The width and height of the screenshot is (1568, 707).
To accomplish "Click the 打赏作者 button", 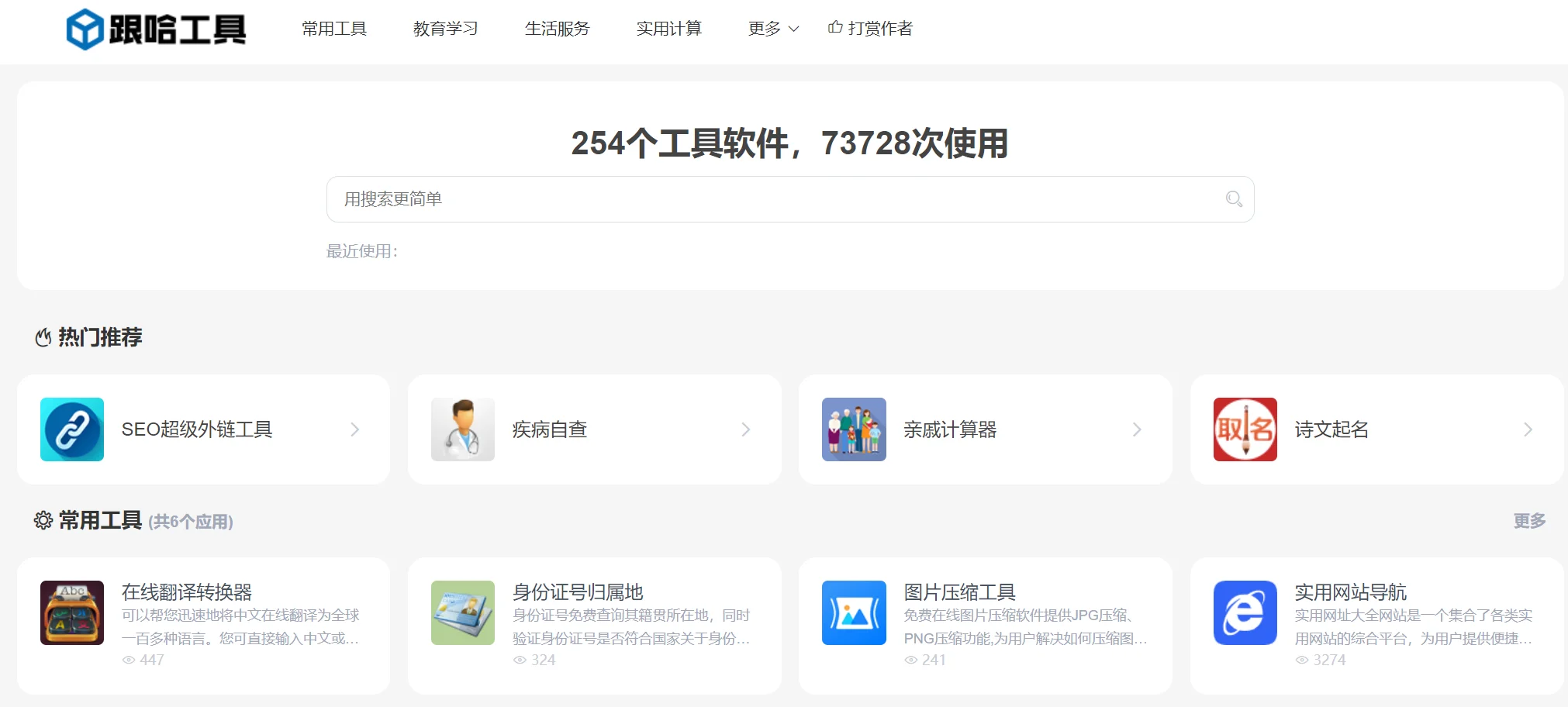I will (871, 28).
